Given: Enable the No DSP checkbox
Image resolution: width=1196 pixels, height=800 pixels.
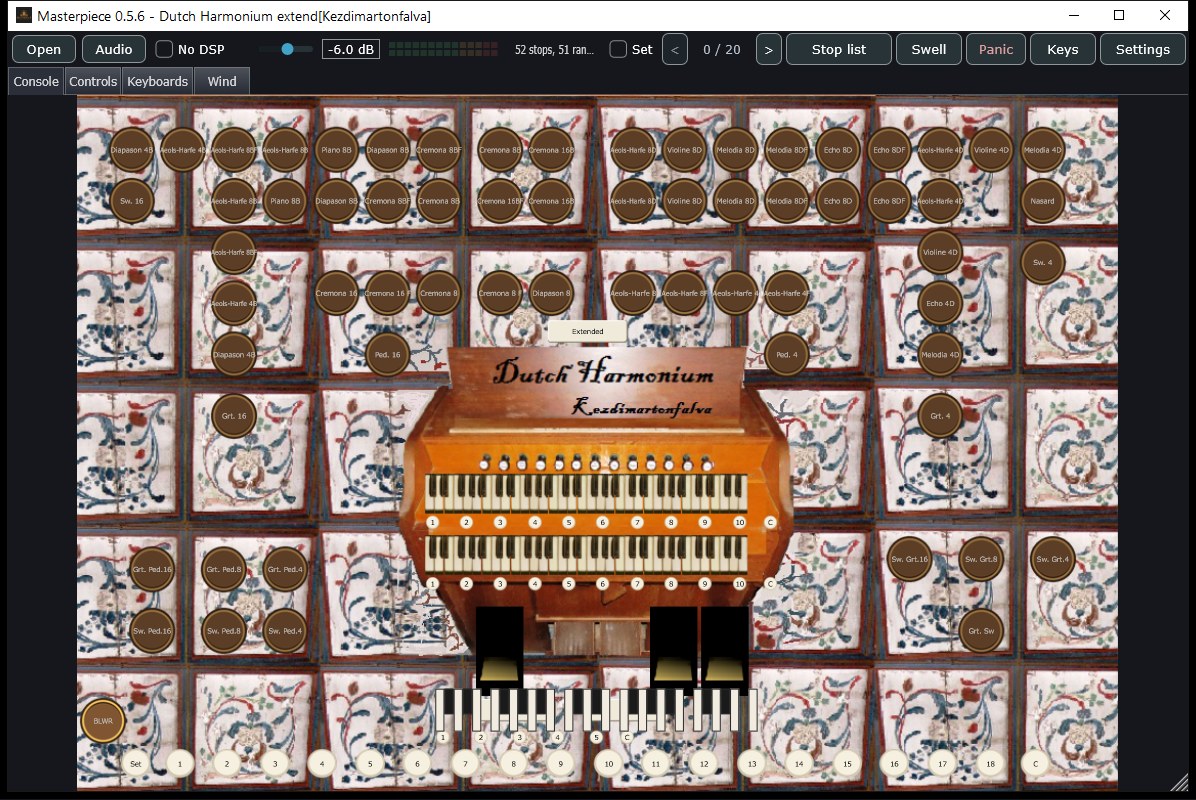Looking at the screenshot, I should (x=164, y=50).
